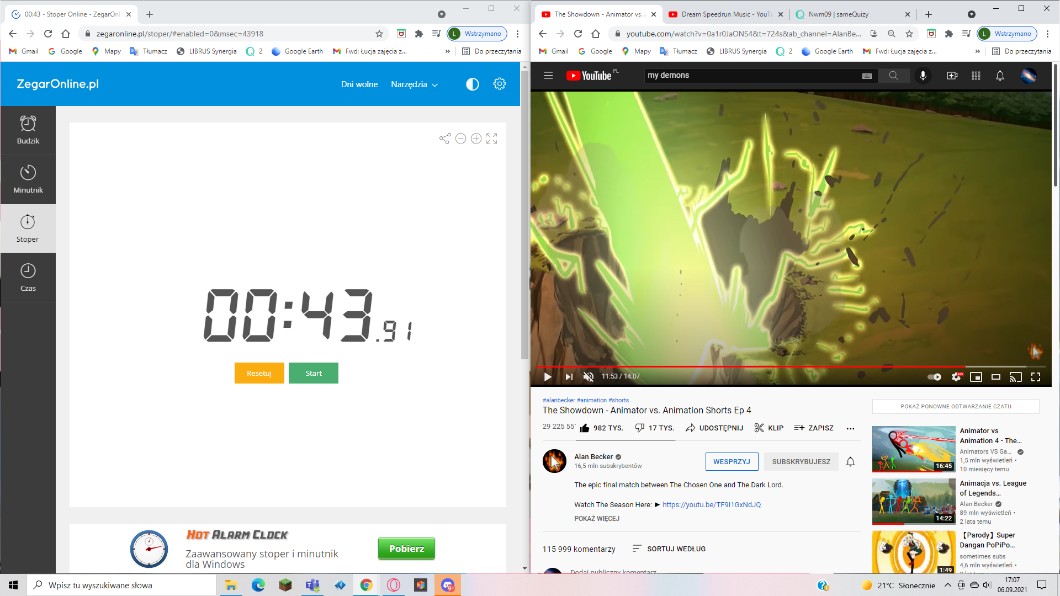The image size is (1060, 596).
Task: Open the Budzik alarm clock tool
Action: point(28,129)
